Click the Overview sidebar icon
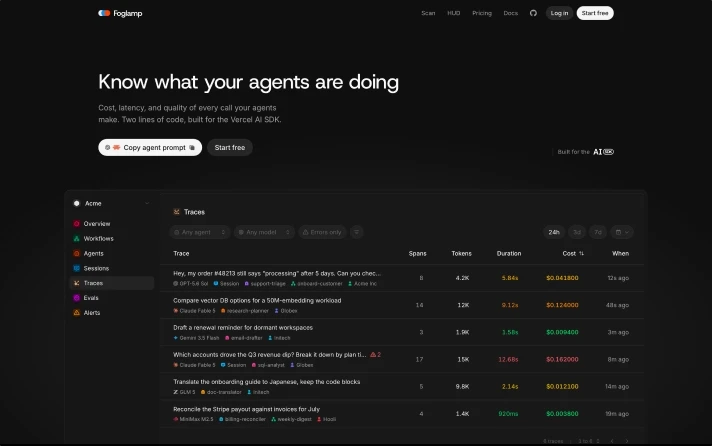The image size is (712, 446). coord(76,223)
